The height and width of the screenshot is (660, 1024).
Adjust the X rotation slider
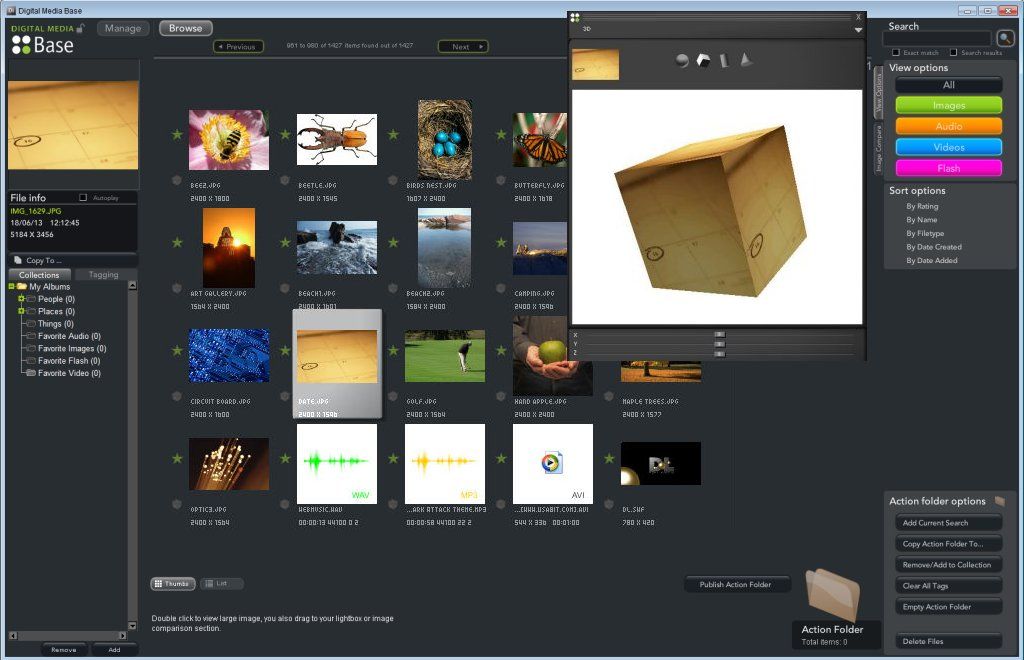tap(719, 335)
